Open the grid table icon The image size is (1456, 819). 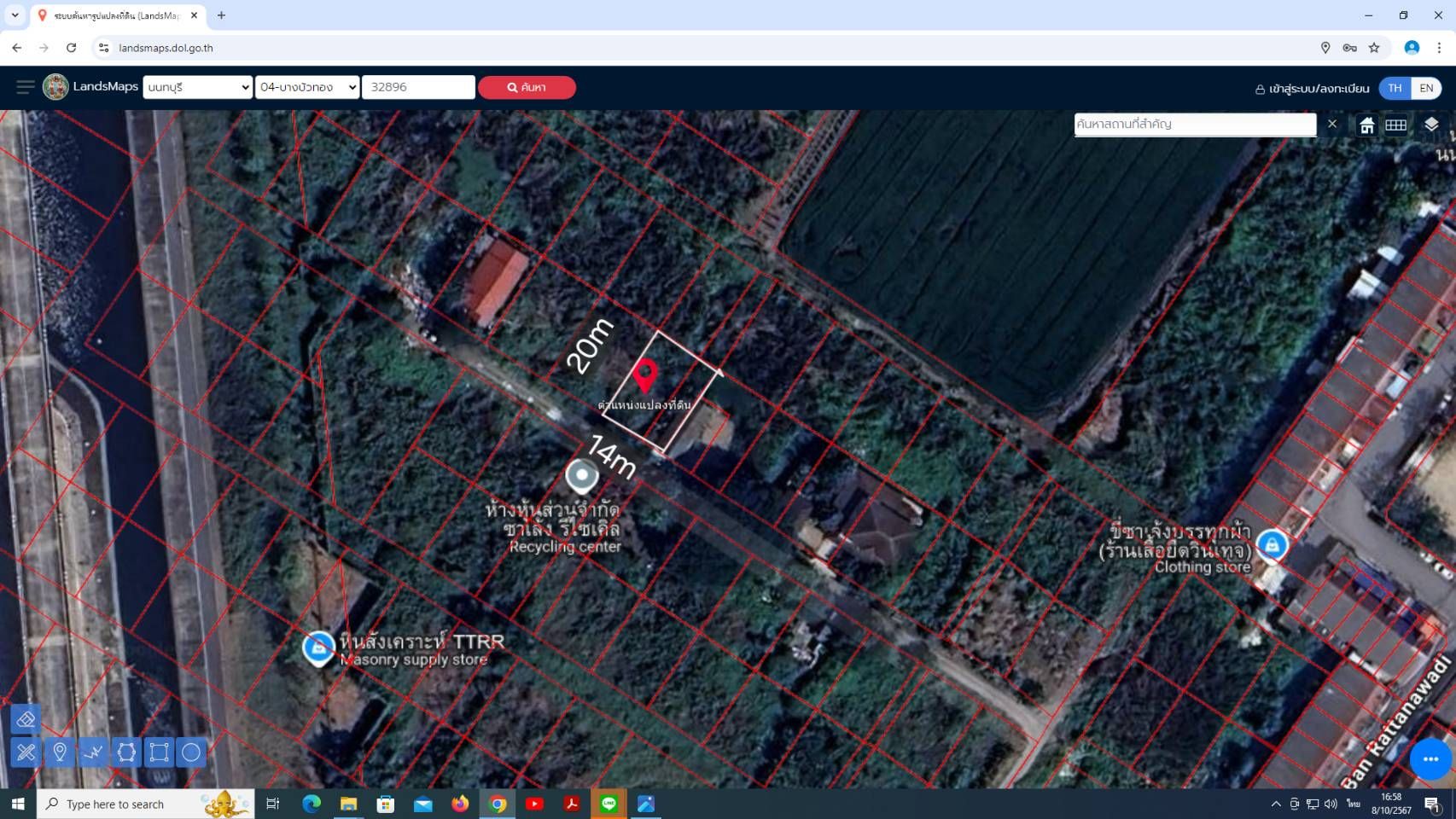click(1396, 125)
